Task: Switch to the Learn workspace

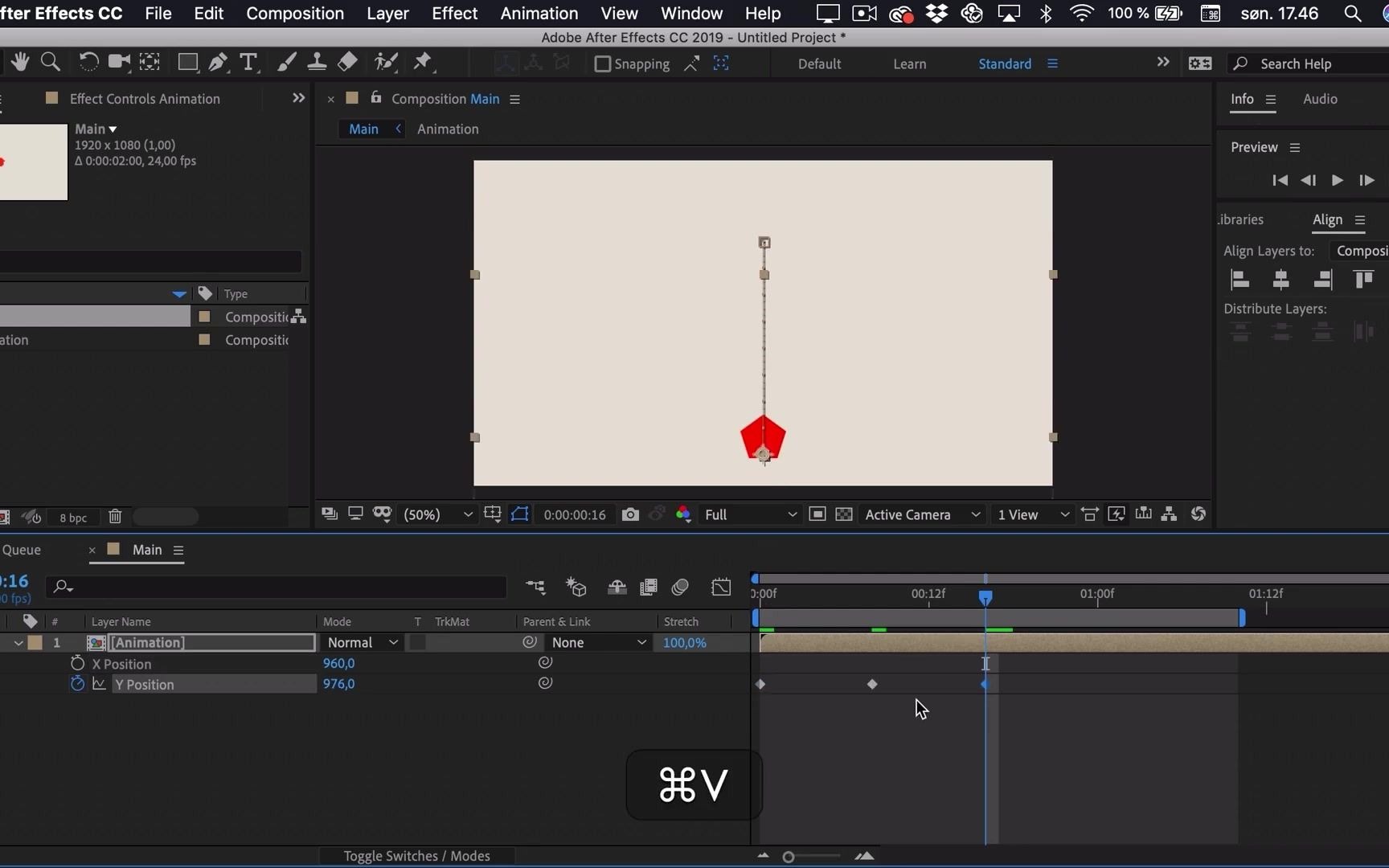Action: tap(910, 63)
